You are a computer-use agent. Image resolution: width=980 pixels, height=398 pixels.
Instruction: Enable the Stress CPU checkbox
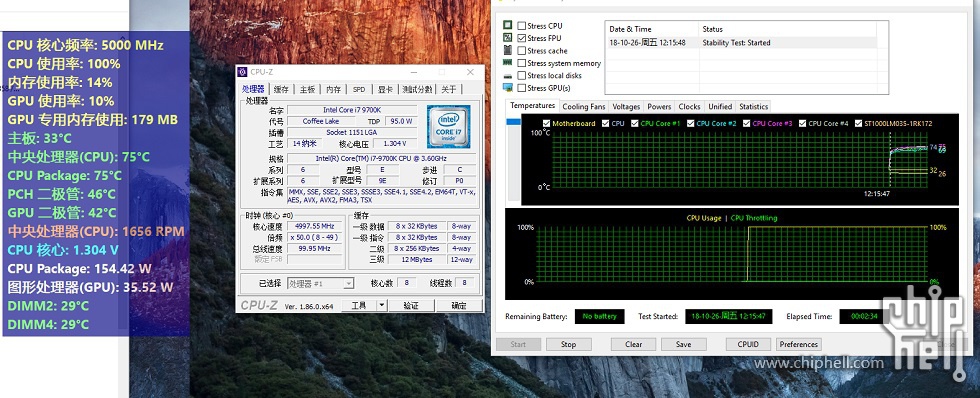pos(521,26)
